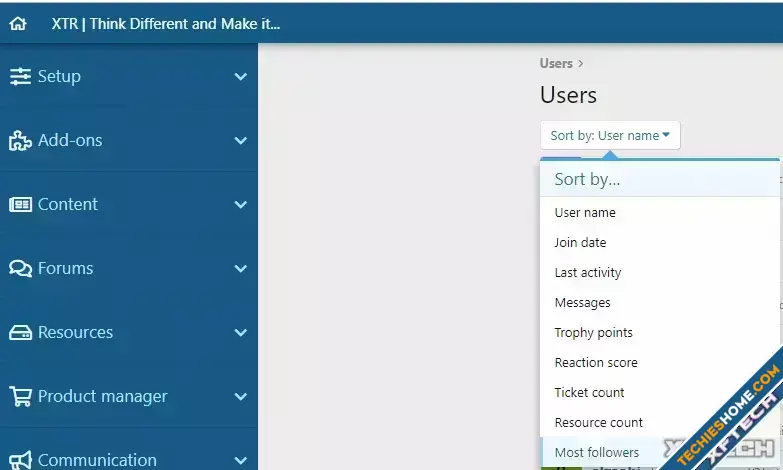Click the Setup sliders icon

(x=20, y=76)
